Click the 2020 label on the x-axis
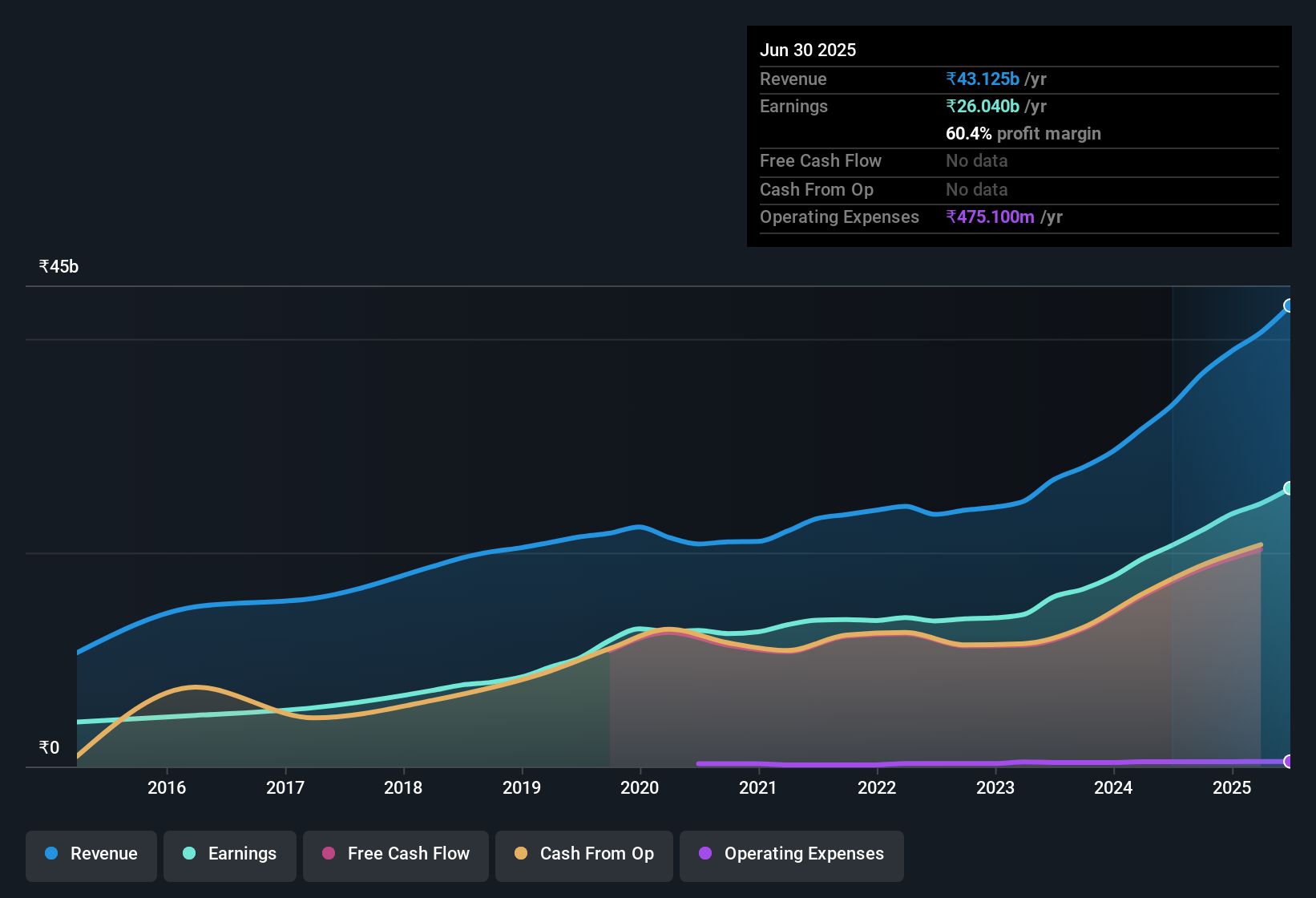The height and width of the screenshot is (898, 1316). [x=639, y=788]
